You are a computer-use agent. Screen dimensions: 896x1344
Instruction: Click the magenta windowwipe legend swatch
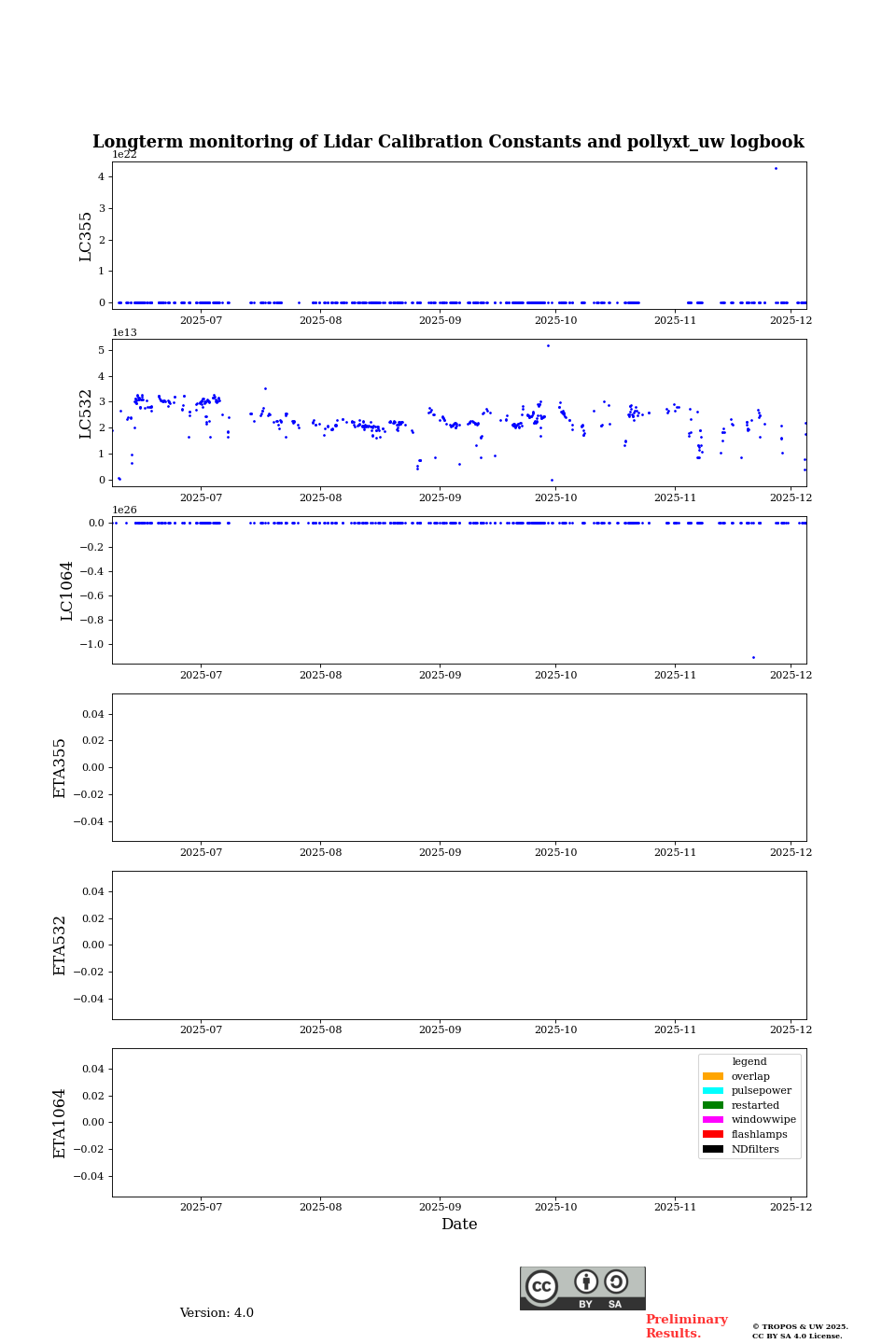(x=713, y=1120)
